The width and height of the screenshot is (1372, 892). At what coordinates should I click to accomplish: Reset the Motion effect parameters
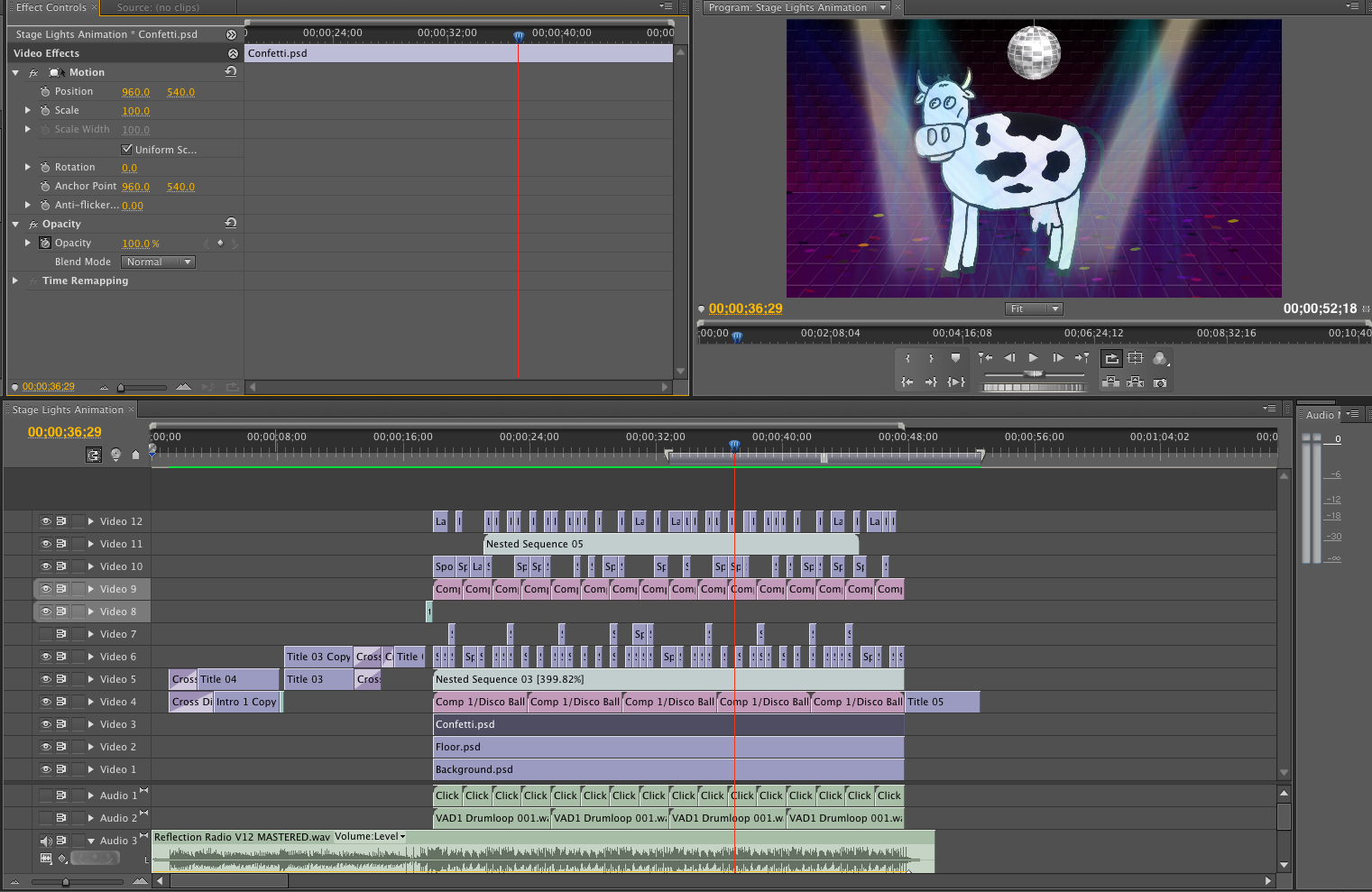coord(231,72)
